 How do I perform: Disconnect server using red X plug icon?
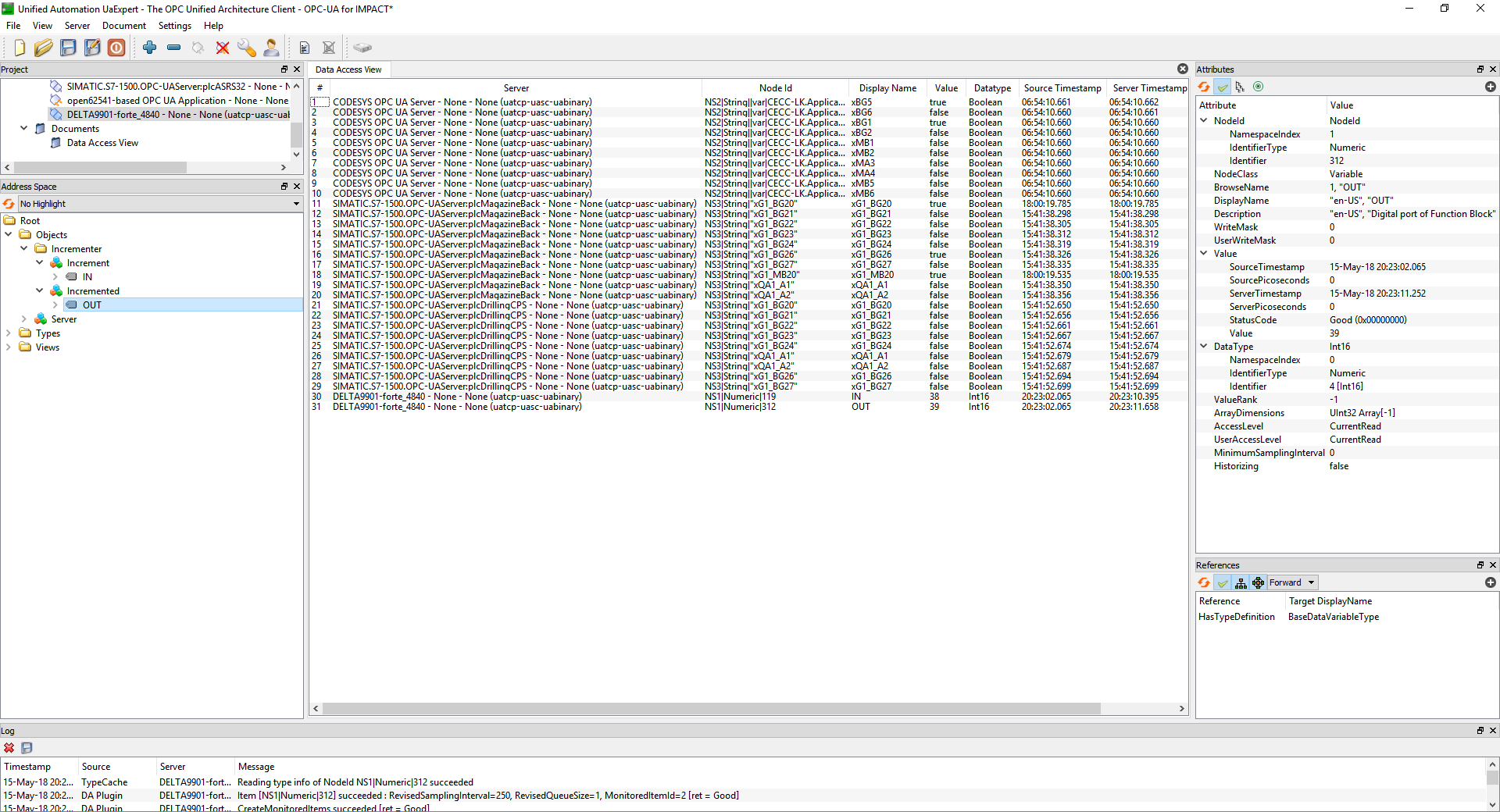point(223,48)
